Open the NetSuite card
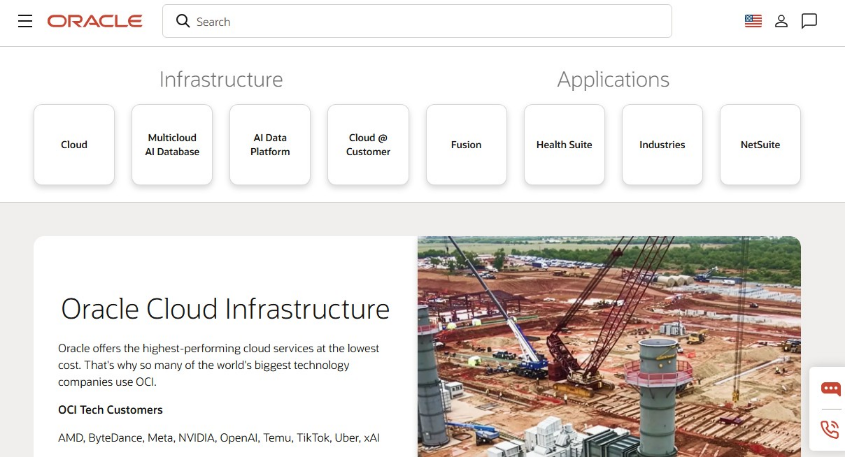The image size is (845, 457). point(760,144)
